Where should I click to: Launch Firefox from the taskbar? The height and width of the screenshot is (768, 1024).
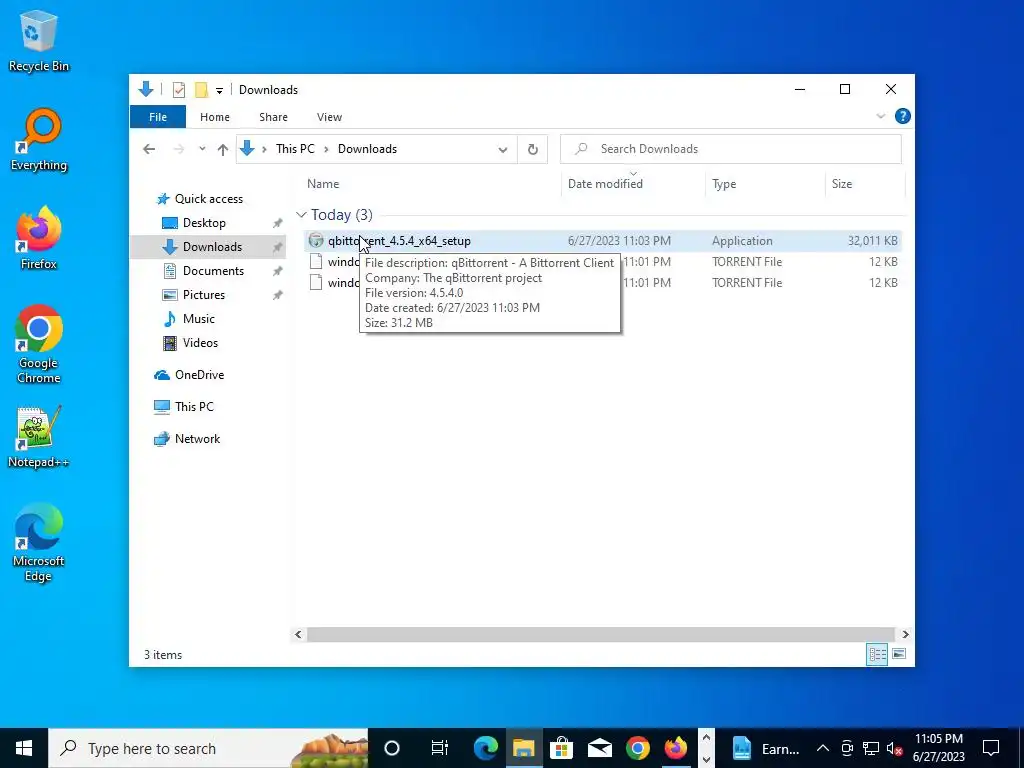(676, 748)
